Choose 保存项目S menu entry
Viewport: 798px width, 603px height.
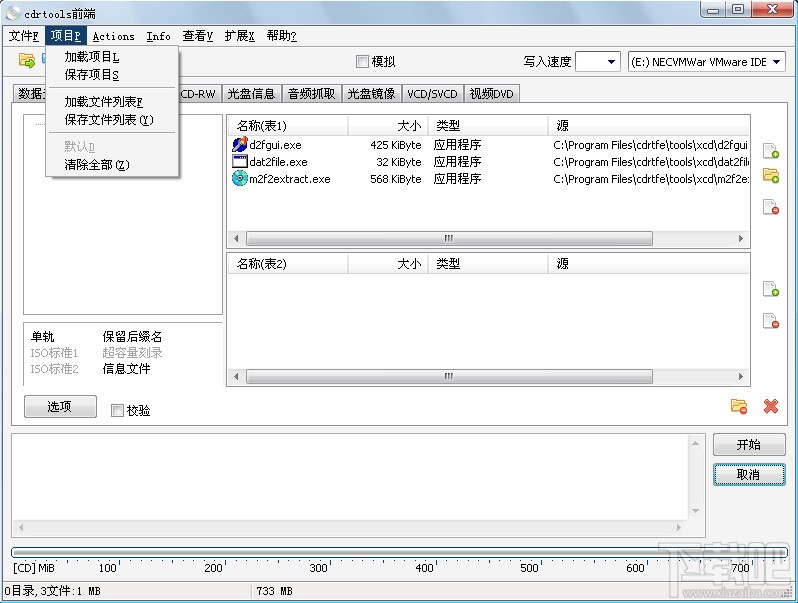pyautogui.click(x=112, y=75)
